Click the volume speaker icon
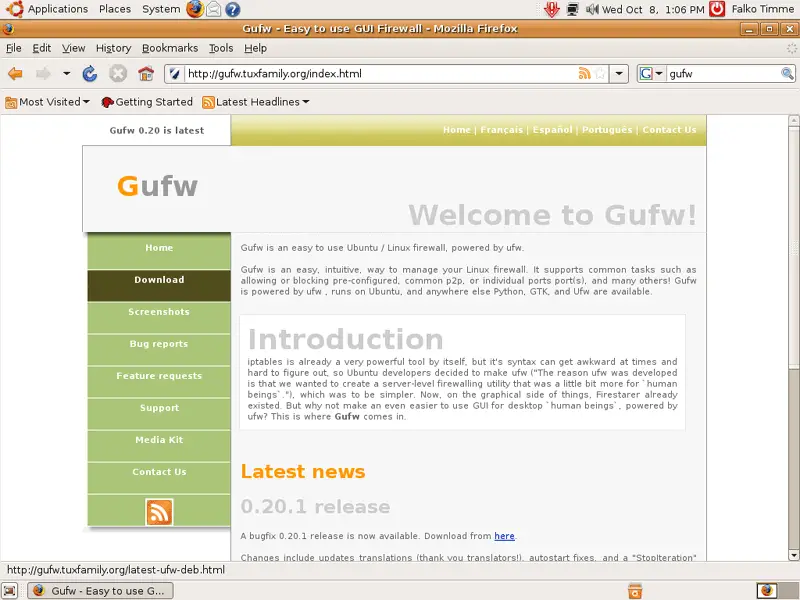Viewport: 800px width, 600px height. pyautogui.click(x=592, y=9)
